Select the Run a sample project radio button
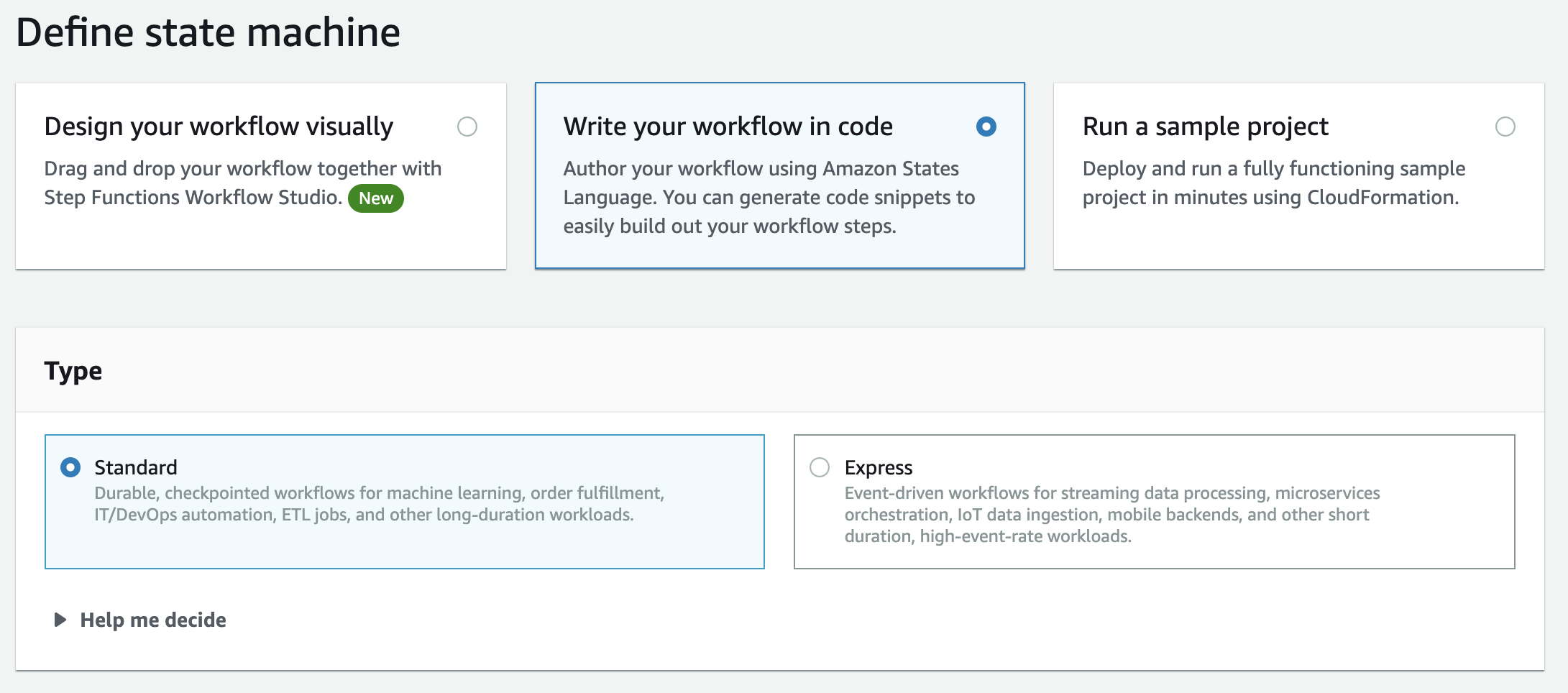 (x=1505, y=127)
